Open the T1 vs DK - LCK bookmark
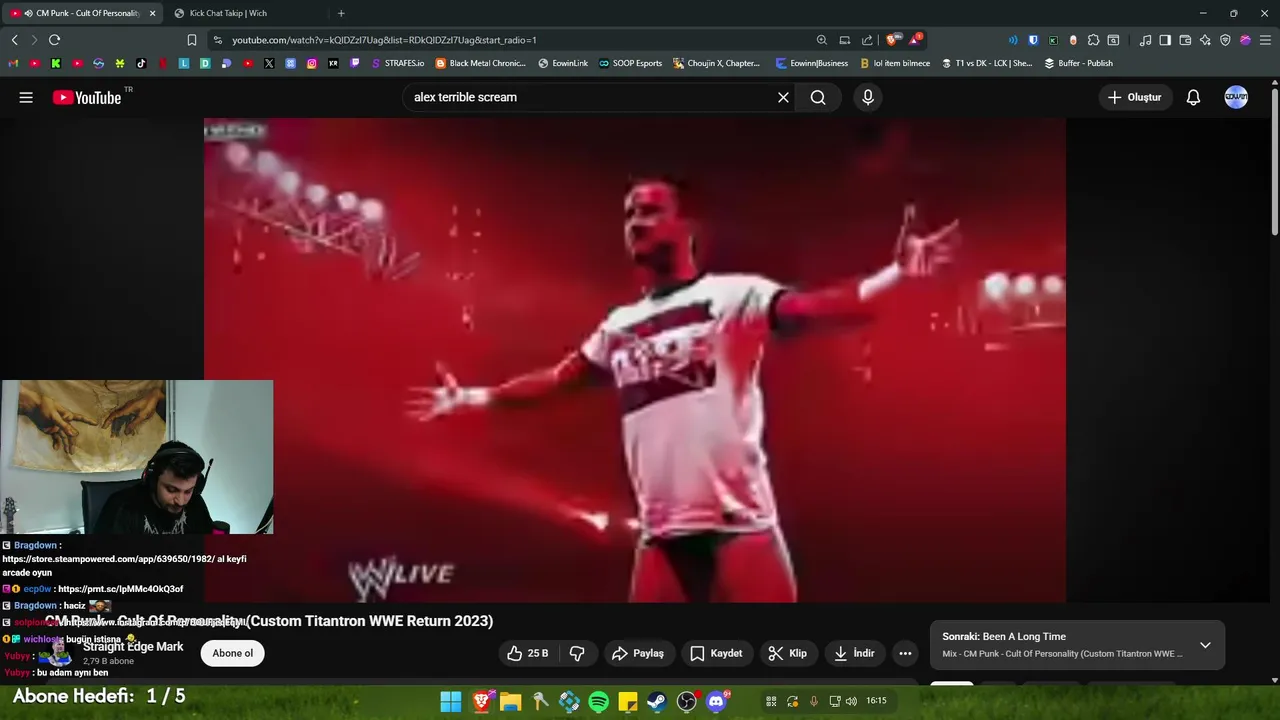The image size is (1280, 720). [x=987, y=63]
